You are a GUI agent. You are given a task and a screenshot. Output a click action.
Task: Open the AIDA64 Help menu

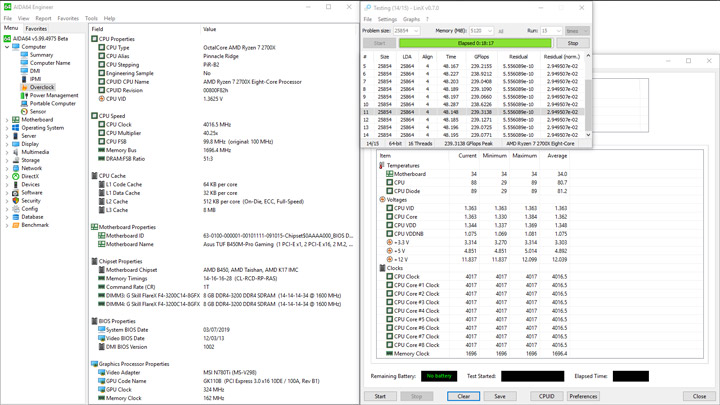pos(109,18)
